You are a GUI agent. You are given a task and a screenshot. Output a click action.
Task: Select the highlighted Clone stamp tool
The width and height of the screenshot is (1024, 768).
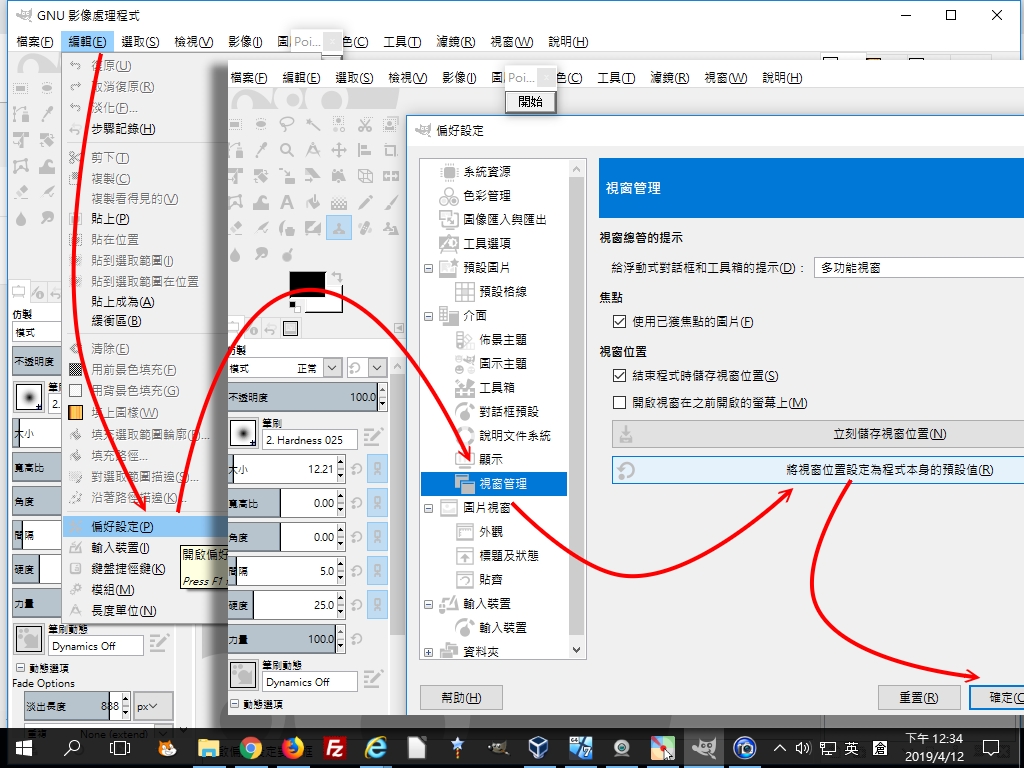click(x=339, y=228)
